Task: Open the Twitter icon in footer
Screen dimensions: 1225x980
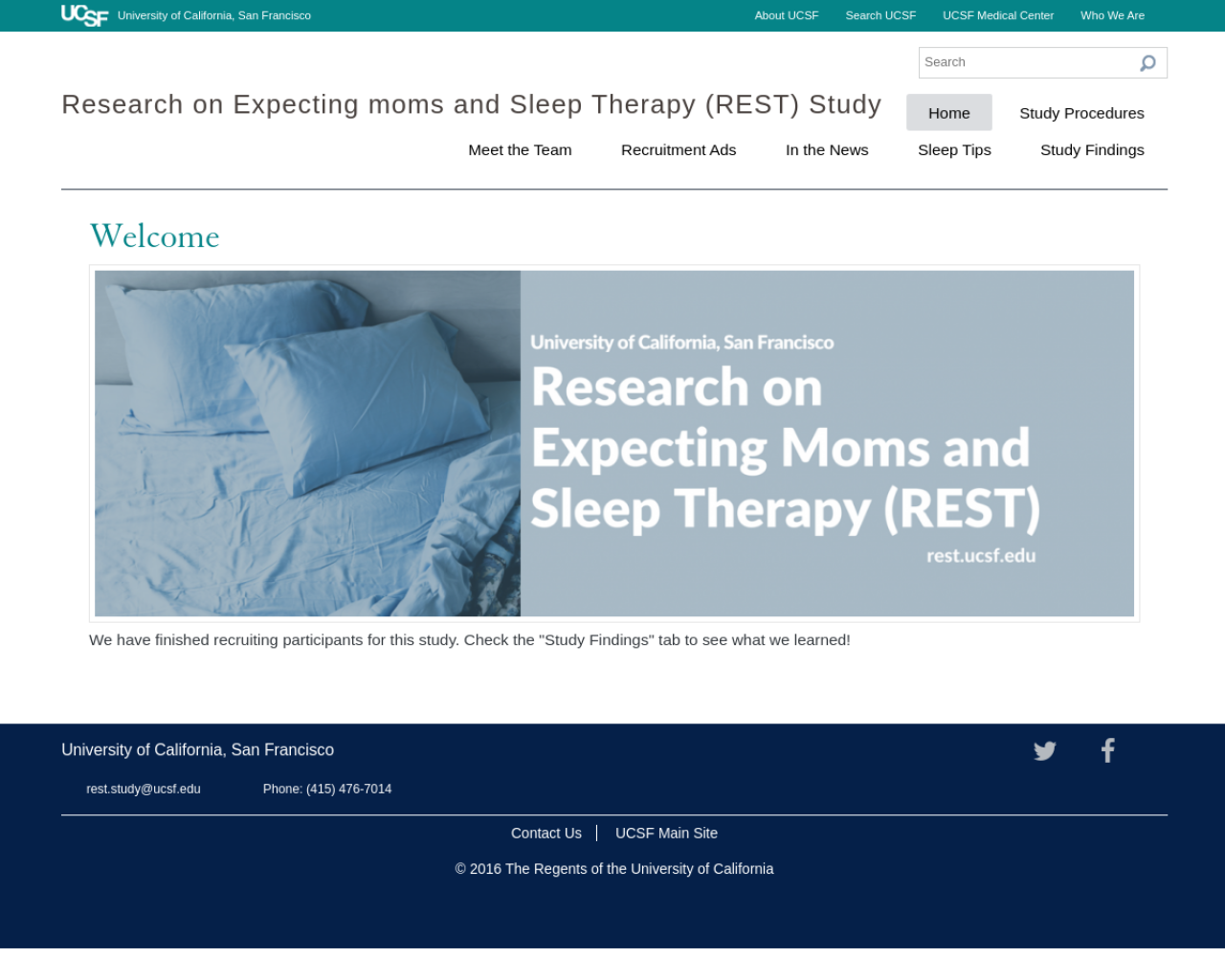Action: pos(1045,750)
